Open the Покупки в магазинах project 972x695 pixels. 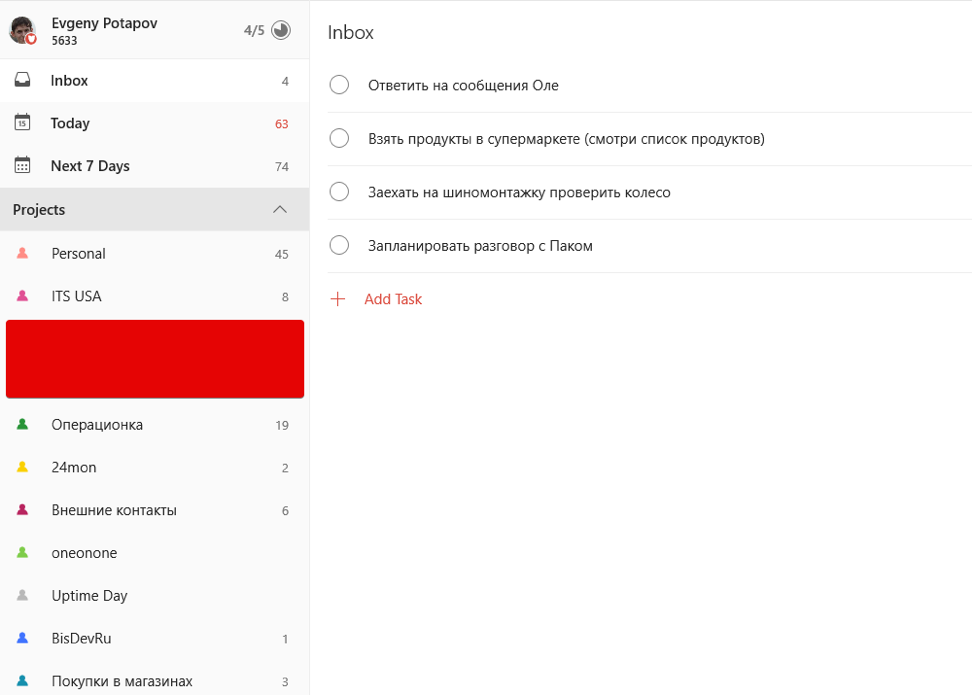point(154,679)
